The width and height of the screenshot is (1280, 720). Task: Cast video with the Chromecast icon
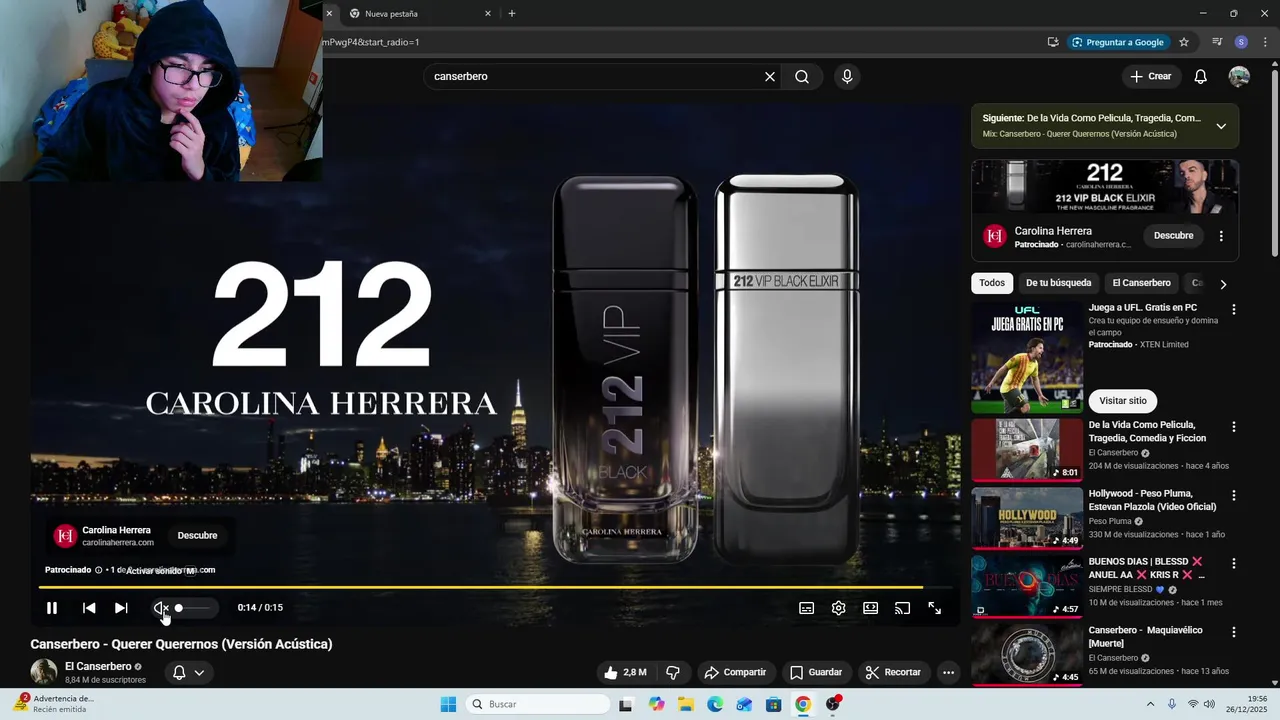tap(902, 608)
